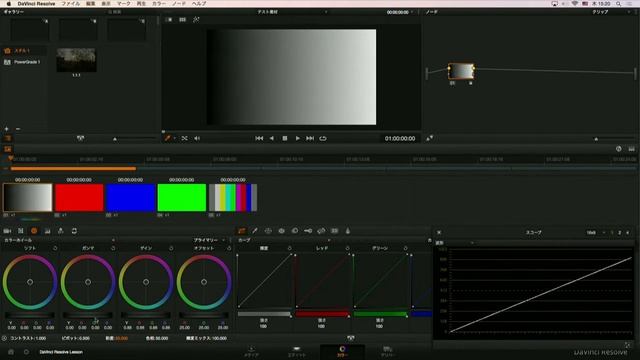The width and height of the screenshot is (640, 360).
Task: Open the viewer timecode dropdown at top
Action: [400, 12]
